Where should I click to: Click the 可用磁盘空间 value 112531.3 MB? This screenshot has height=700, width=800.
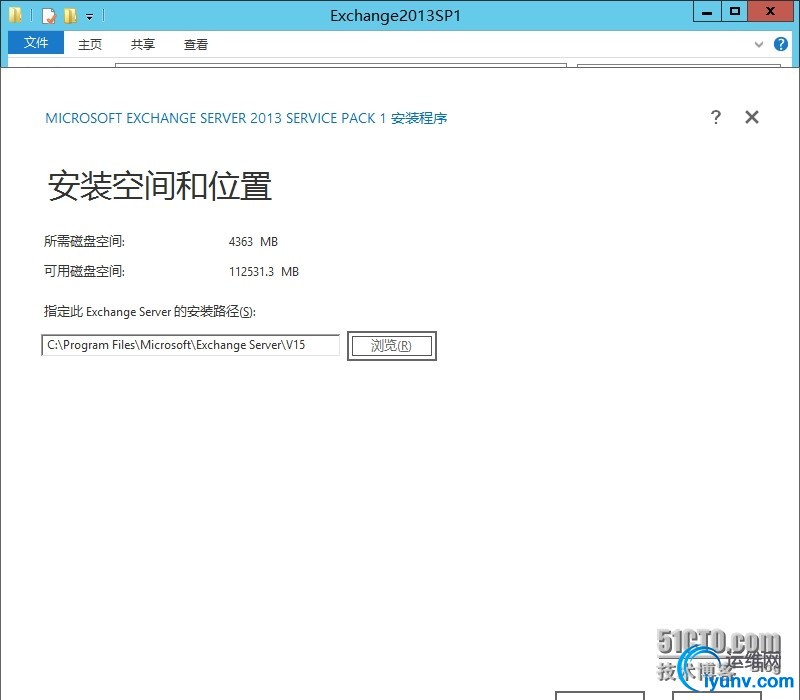(264, 271)
